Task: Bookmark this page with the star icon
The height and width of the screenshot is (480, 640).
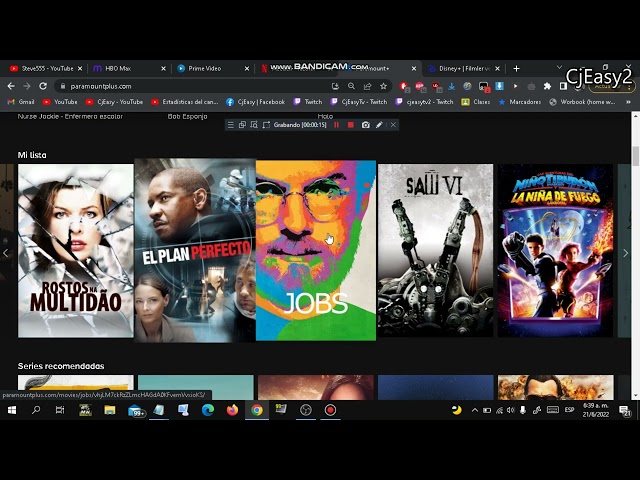Action: (383, 86)
